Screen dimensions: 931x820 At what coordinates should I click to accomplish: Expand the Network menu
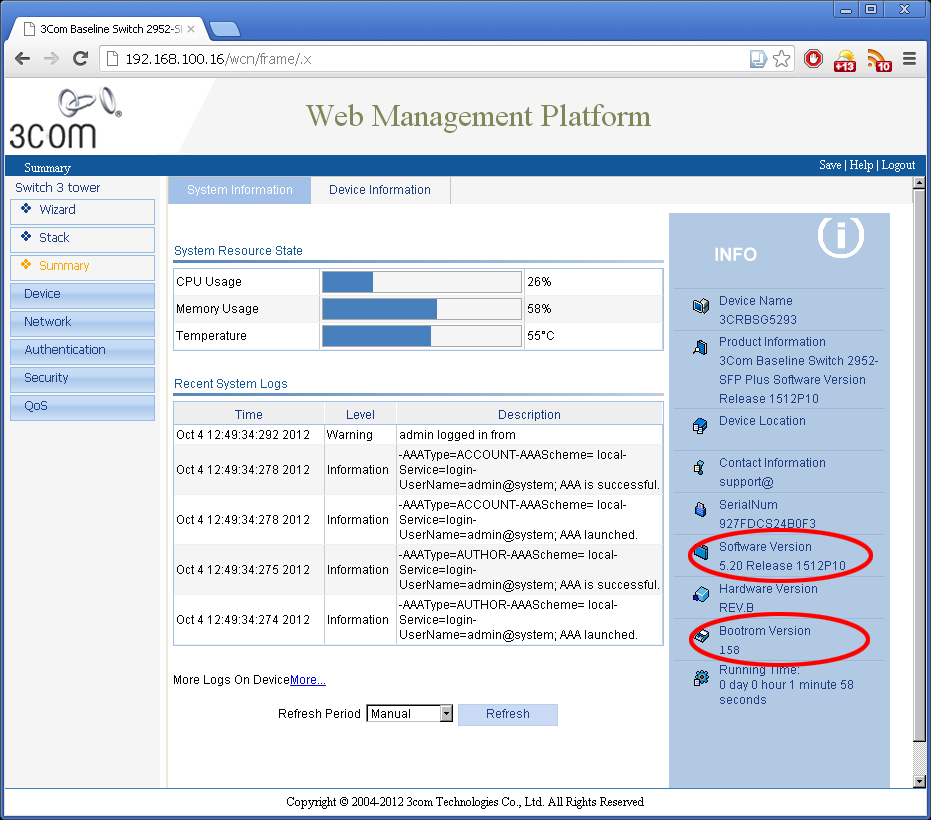point(83,323)
